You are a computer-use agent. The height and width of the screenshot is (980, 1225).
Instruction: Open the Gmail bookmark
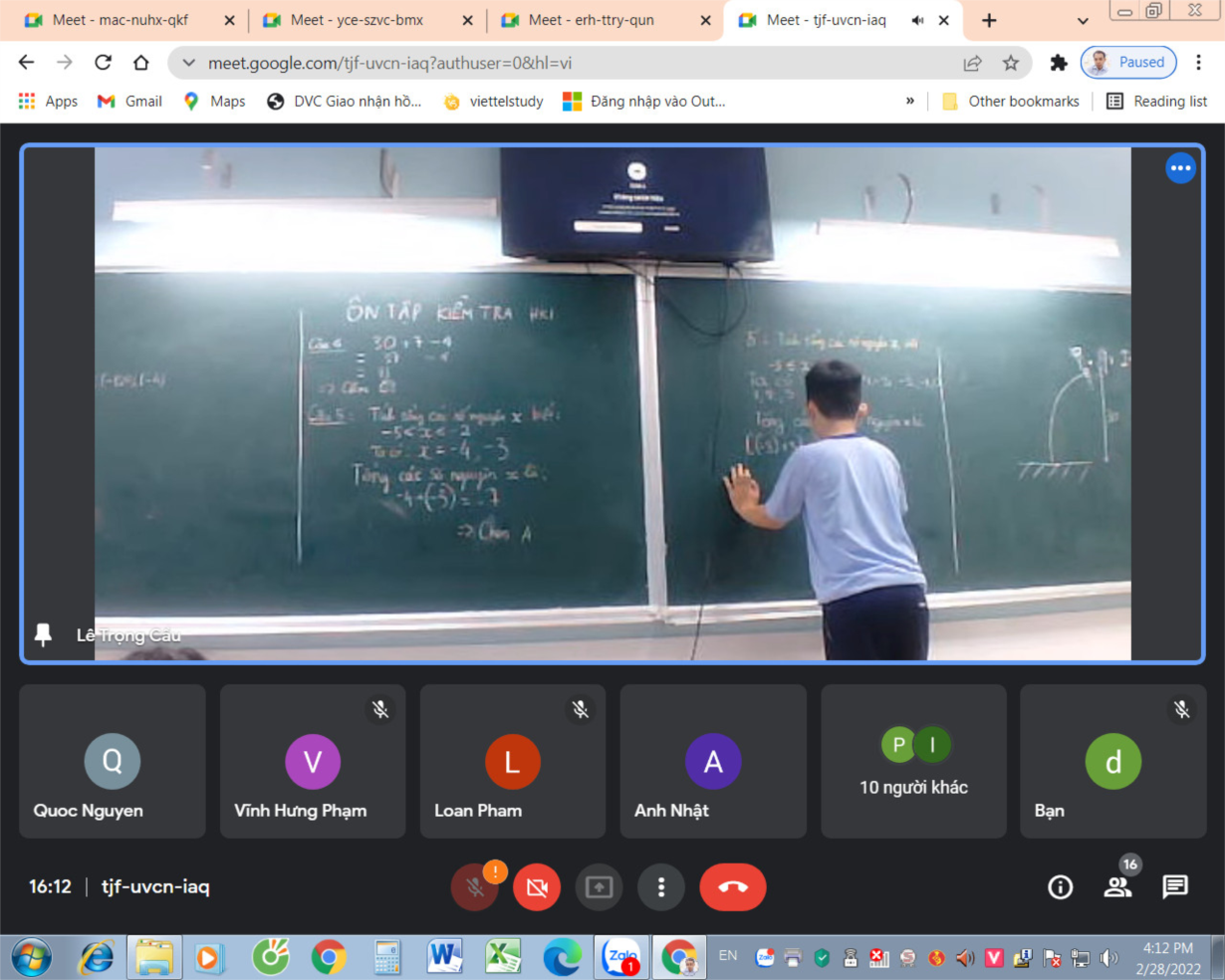coord(130,101)
